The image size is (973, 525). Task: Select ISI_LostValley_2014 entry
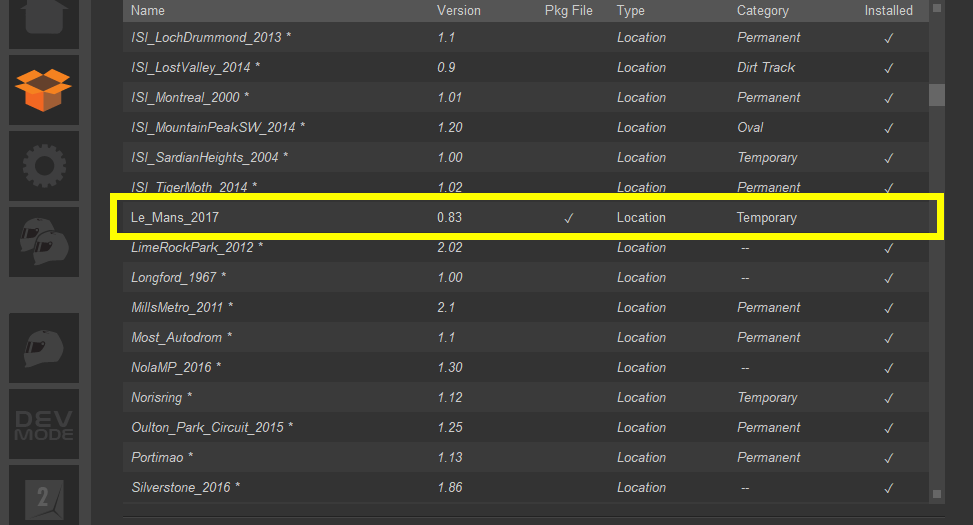526,67
